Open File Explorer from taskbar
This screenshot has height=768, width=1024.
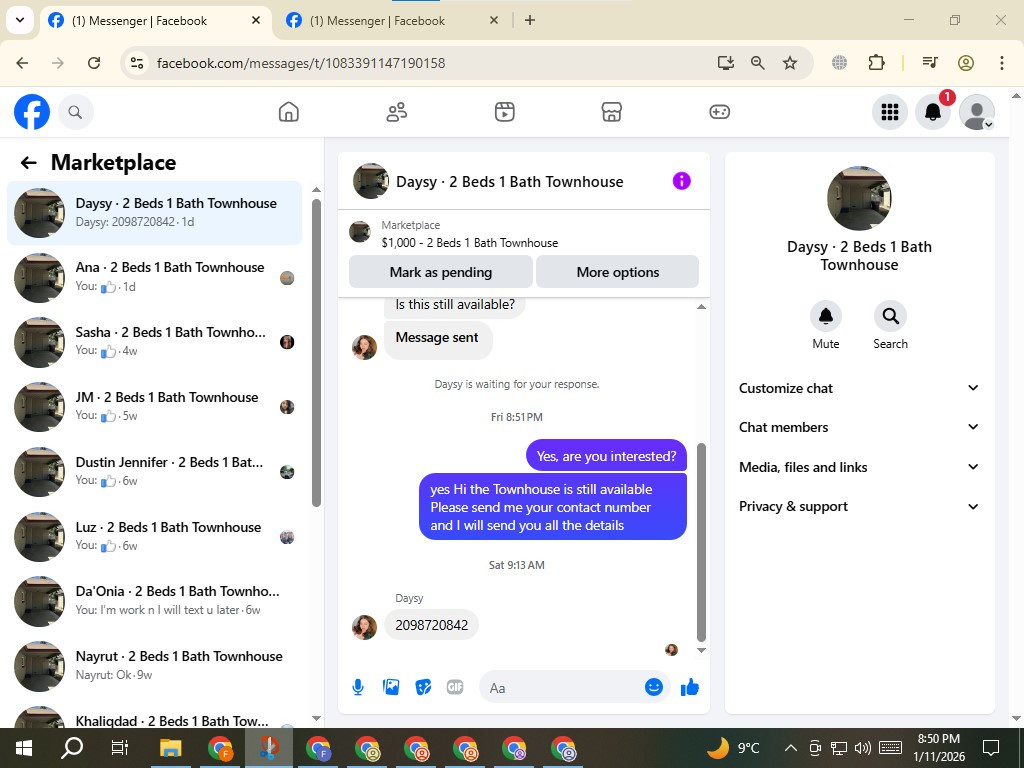pos(170,748)
